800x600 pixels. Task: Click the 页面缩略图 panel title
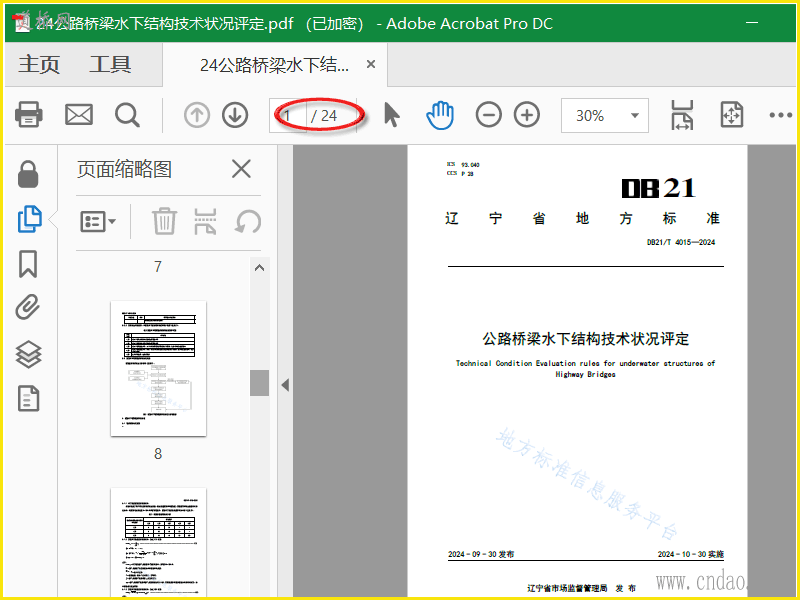pos(124,169)
